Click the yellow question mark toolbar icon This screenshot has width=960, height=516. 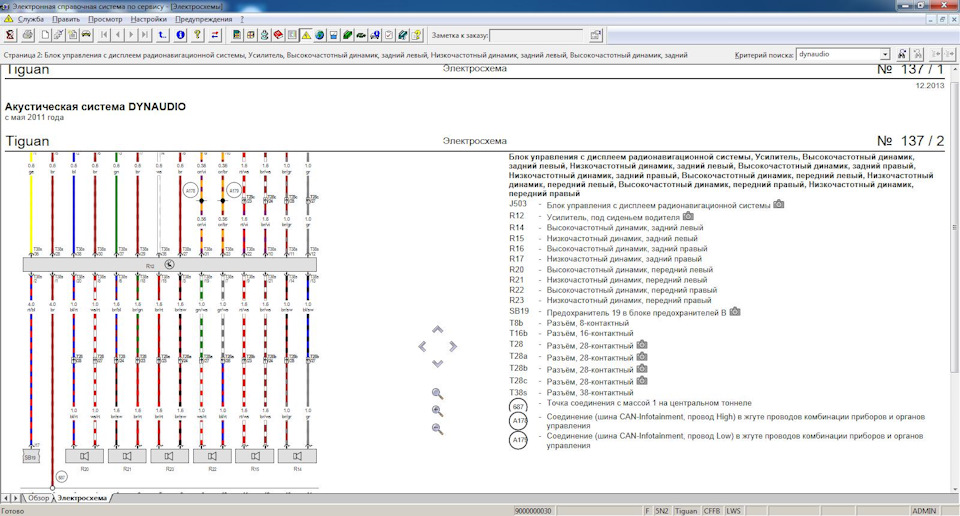point(197,35)
